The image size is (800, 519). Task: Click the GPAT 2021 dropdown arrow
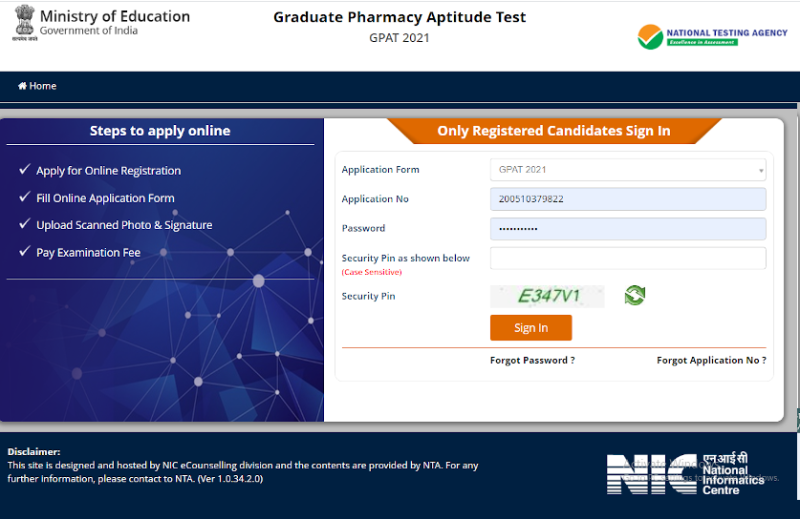click(761, 171)
